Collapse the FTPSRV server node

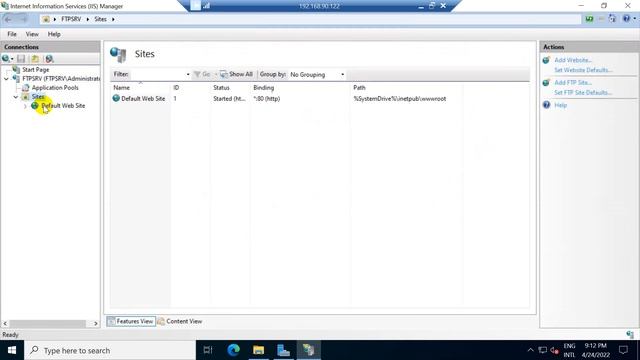6,79
